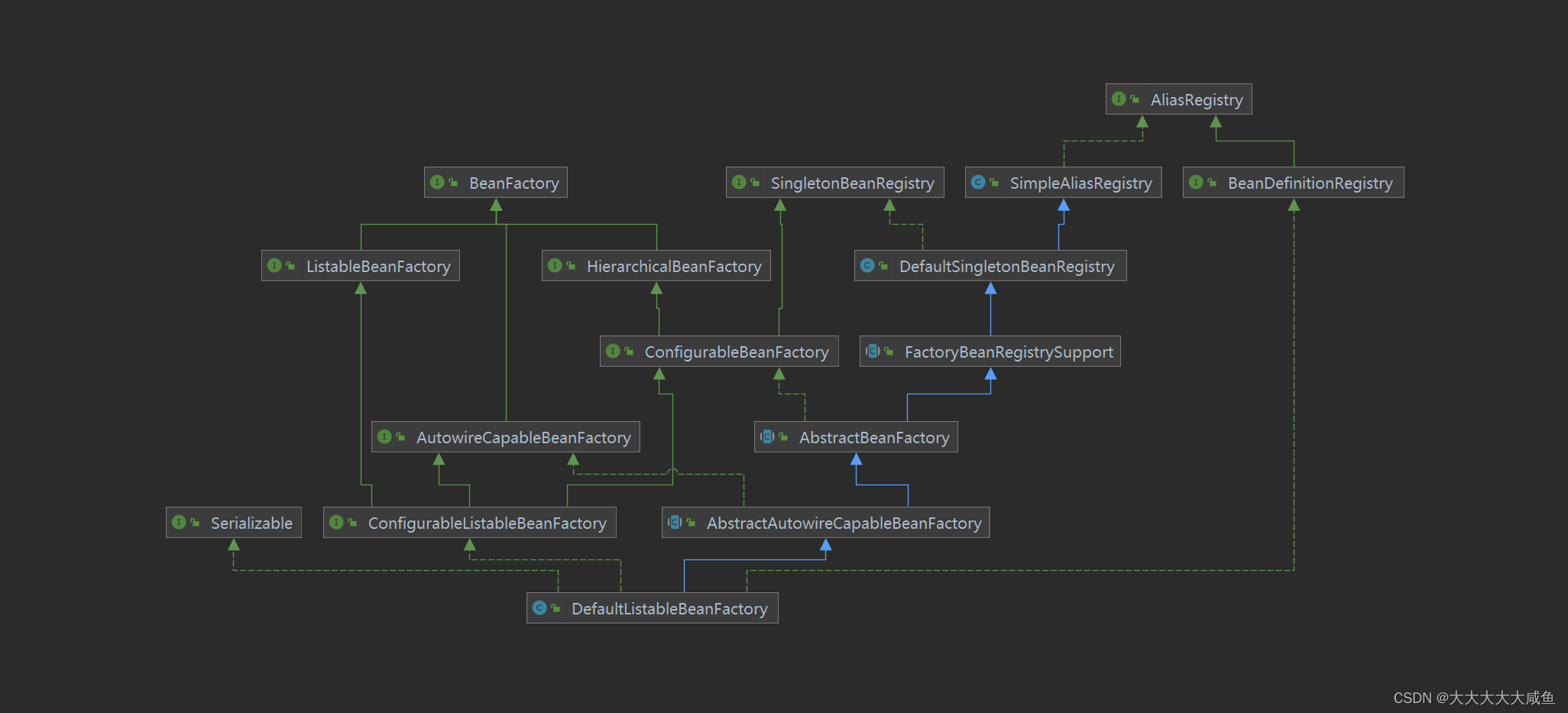Select the AutowireCapableBeanFactory node label
Viewport: 1568px width, 713px height.
[523, 437]
